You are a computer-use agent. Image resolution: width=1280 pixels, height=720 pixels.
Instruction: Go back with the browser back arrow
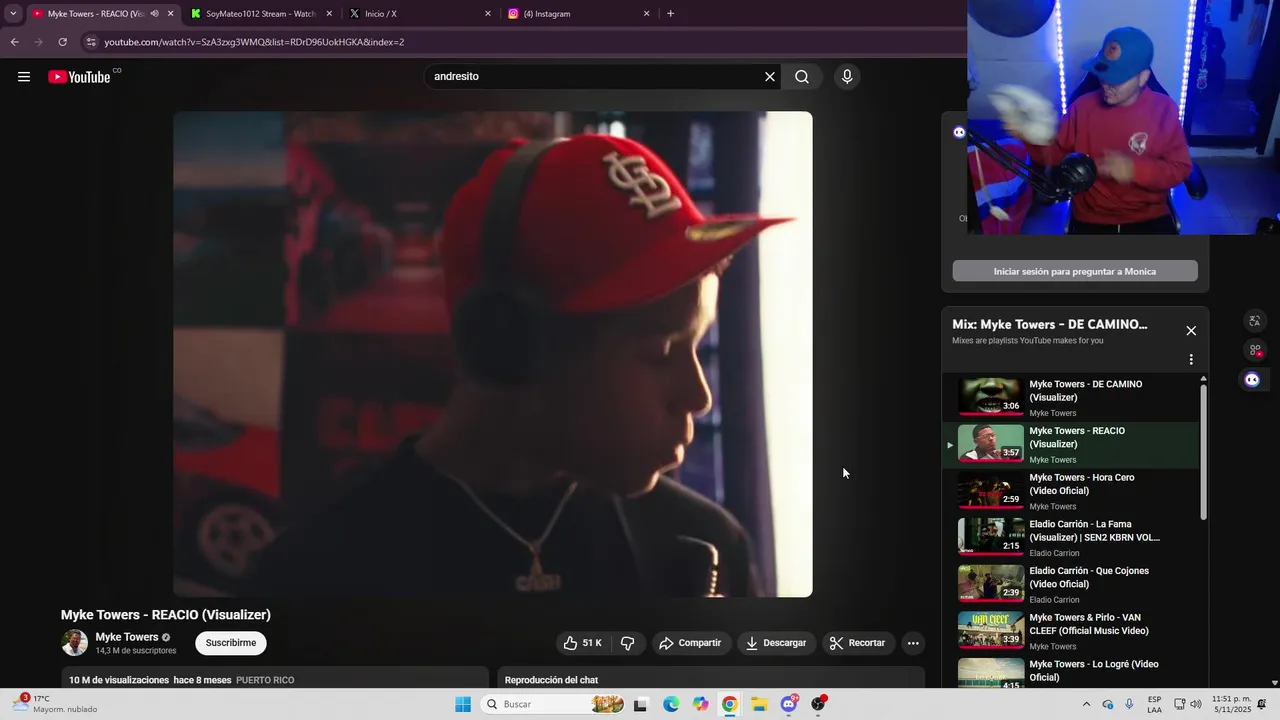[x=14, y=42]
